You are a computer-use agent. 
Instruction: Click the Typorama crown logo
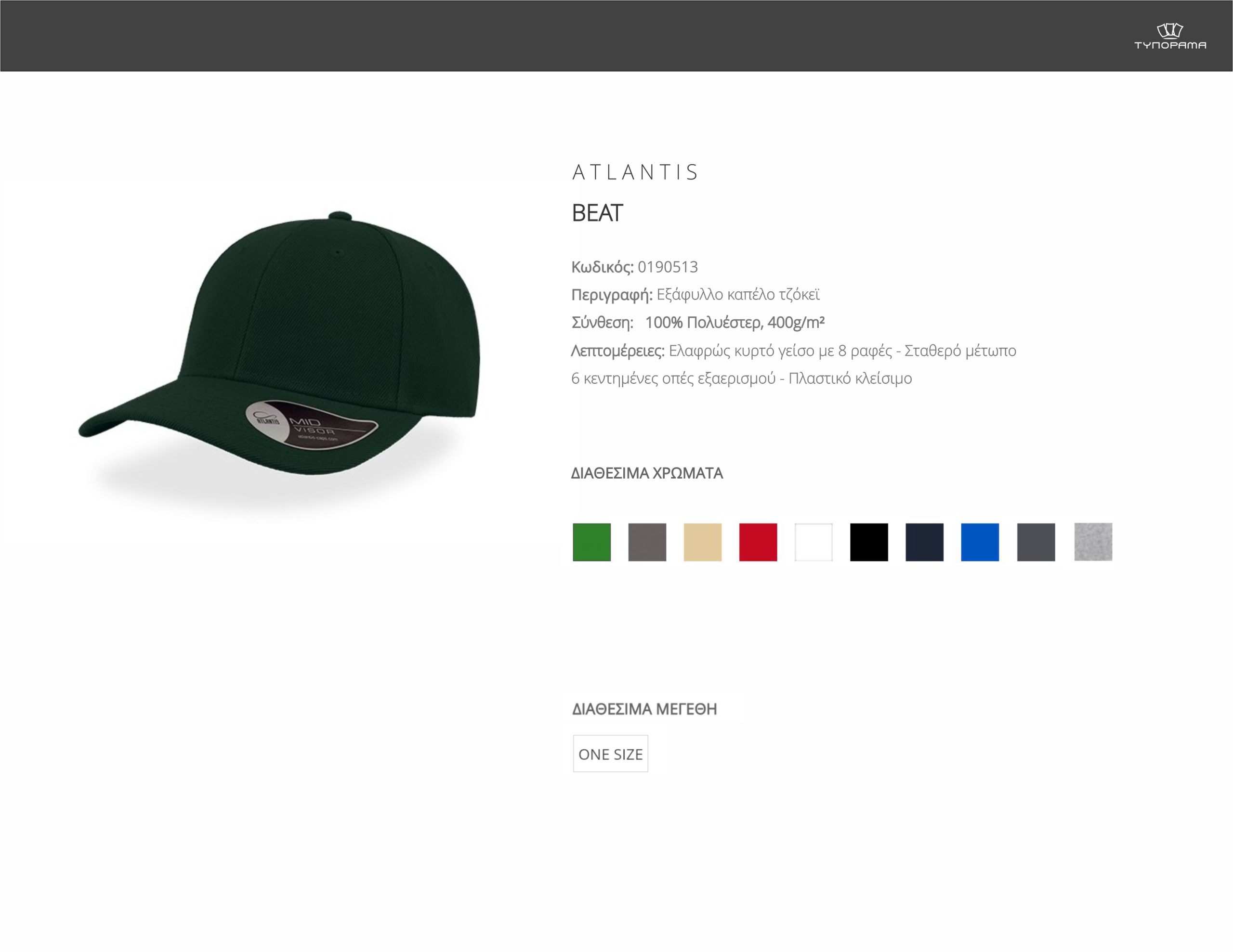pos(1170,37)
